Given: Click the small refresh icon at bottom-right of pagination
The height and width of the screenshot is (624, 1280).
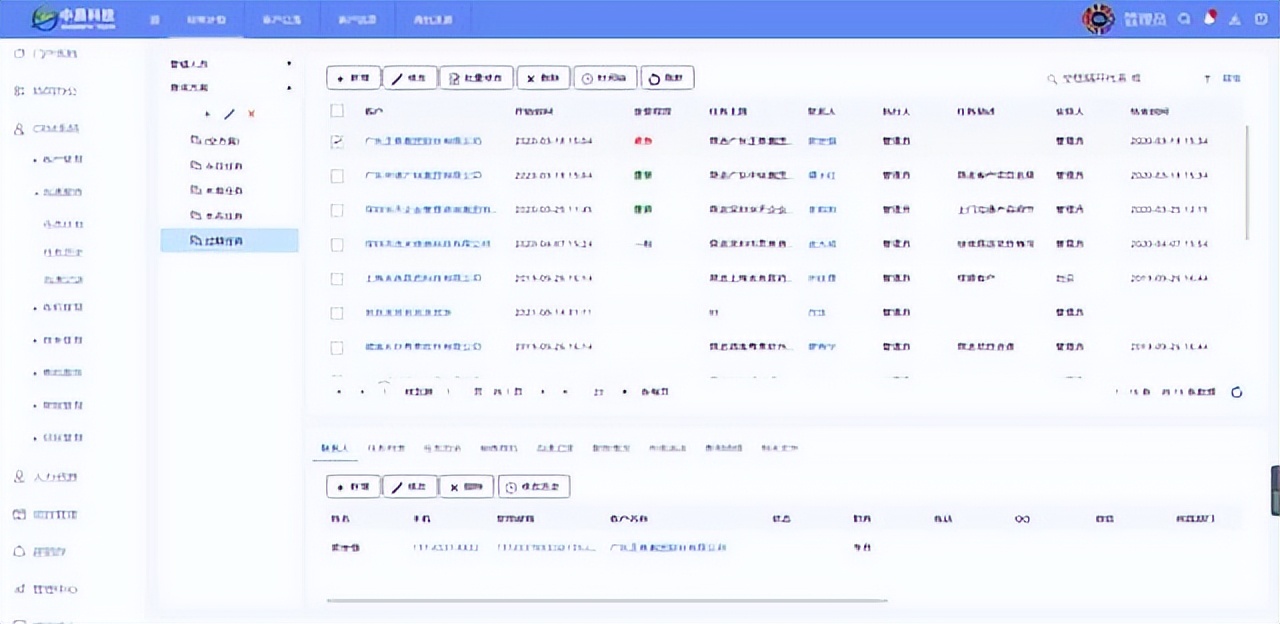Looking at the screenshot, I should pos(1237,392).
